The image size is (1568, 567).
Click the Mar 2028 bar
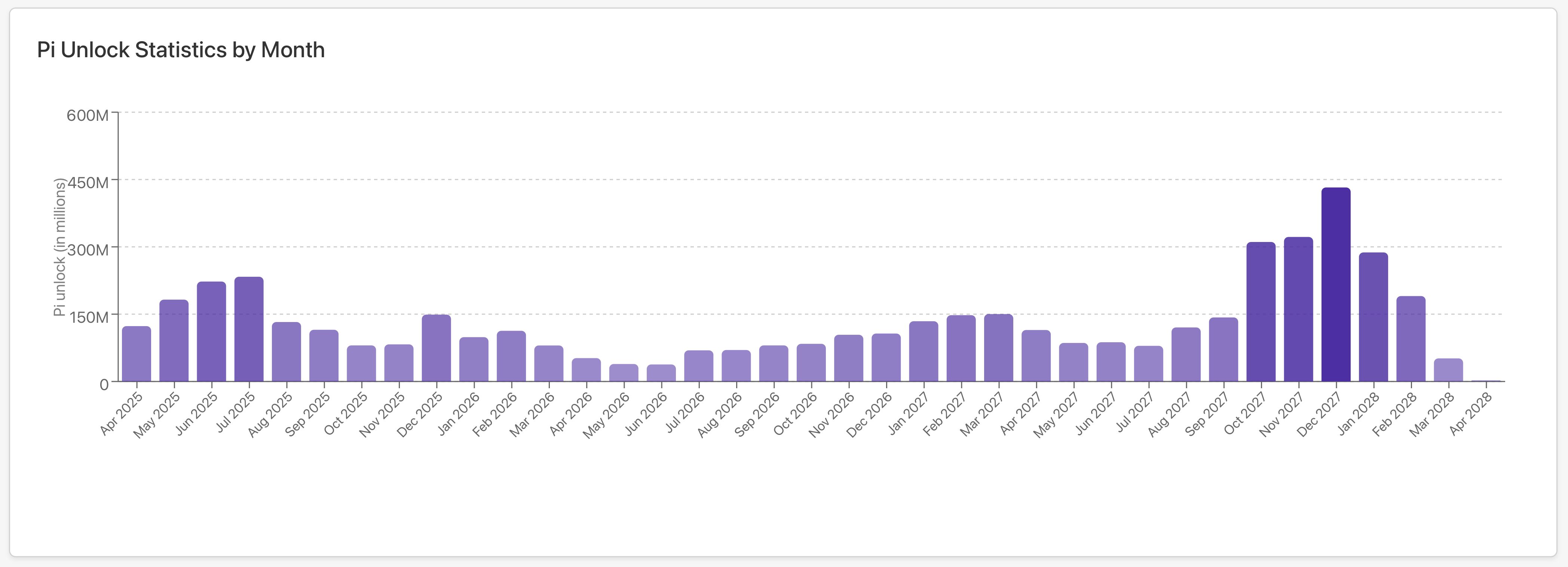1448,370
